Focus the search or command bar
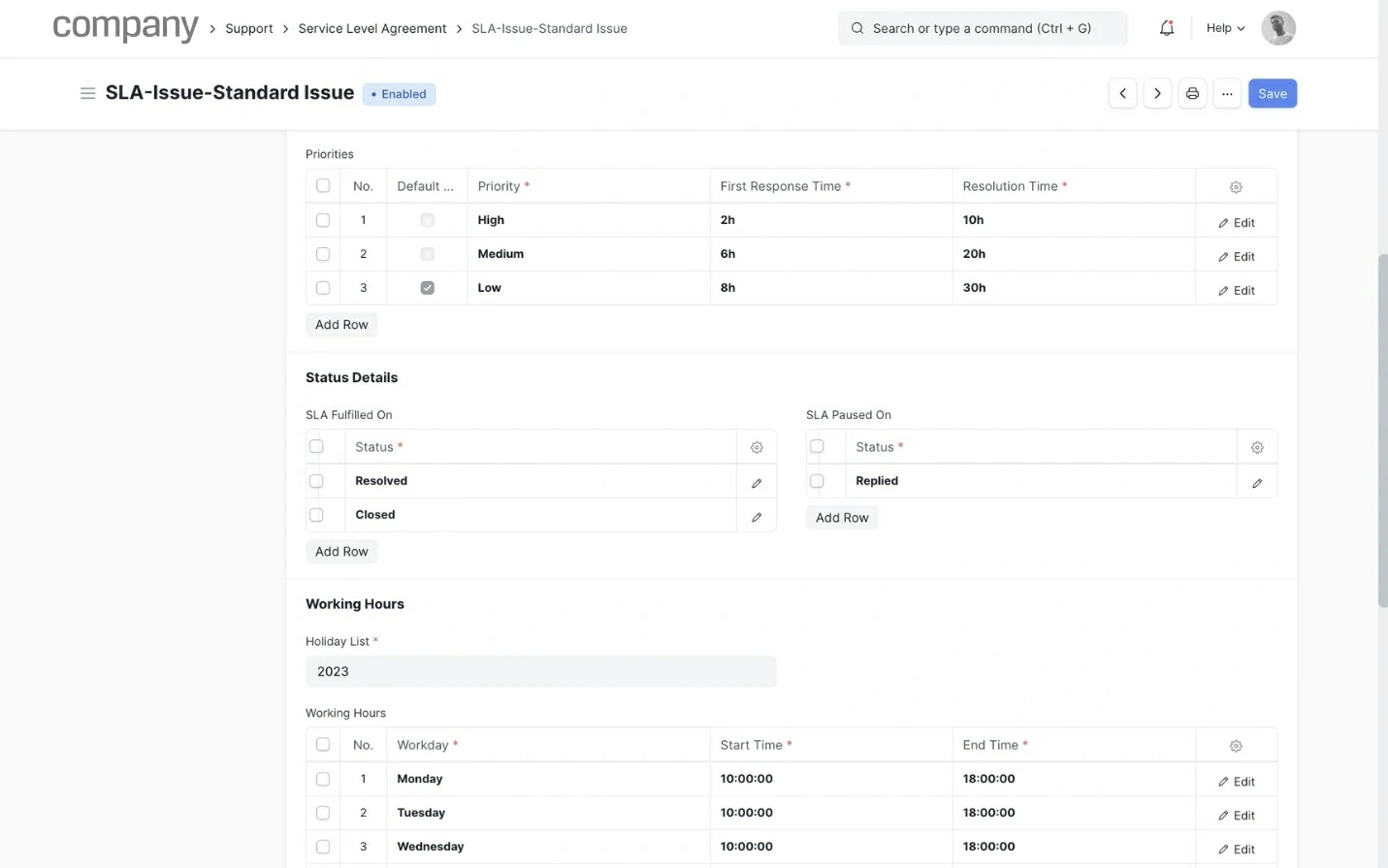The width and height of the screenshot is (1388, 868). point(982,28)
